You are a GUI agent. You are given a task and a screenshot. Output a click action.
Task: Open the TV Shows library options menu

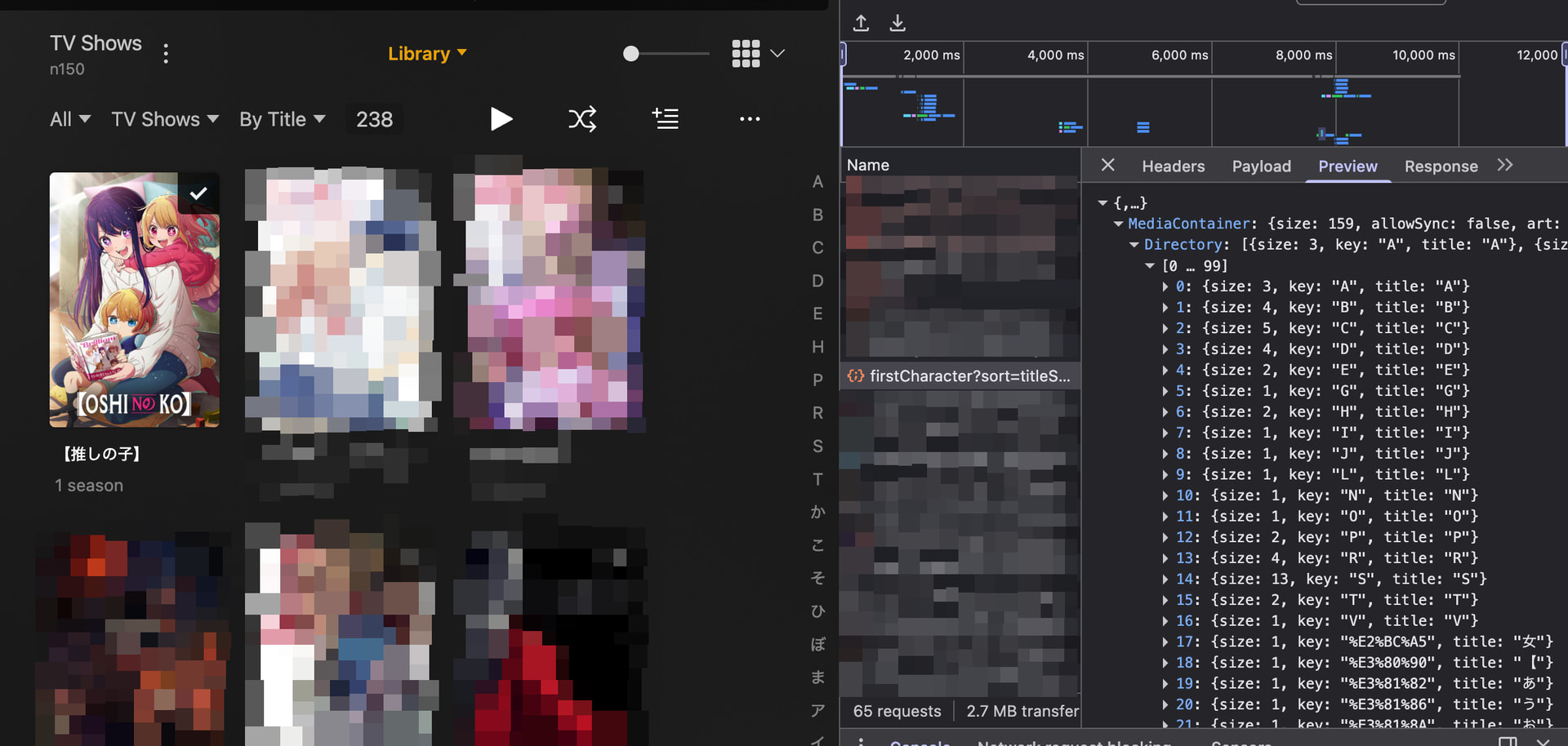coord(166,54)
